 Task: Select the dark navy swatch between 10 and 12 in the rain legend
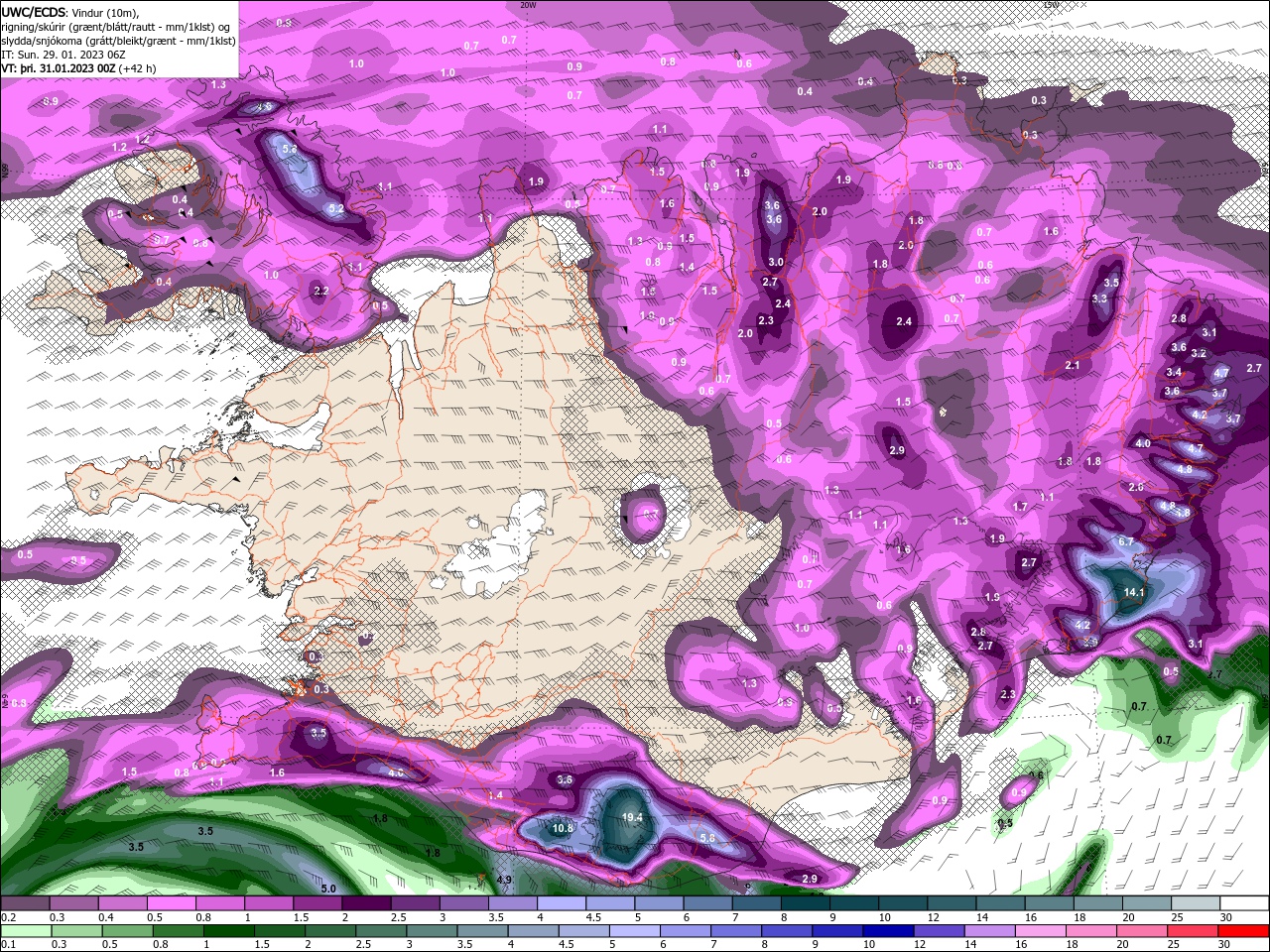tap(886, 930)
